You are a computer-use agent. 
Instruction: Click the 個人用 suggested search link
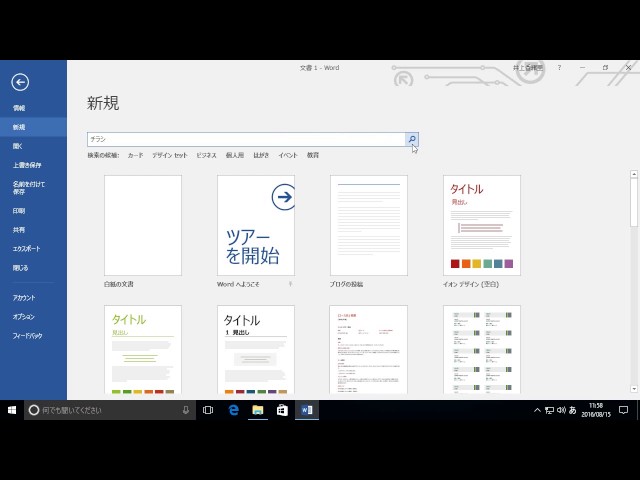[235, 155]
